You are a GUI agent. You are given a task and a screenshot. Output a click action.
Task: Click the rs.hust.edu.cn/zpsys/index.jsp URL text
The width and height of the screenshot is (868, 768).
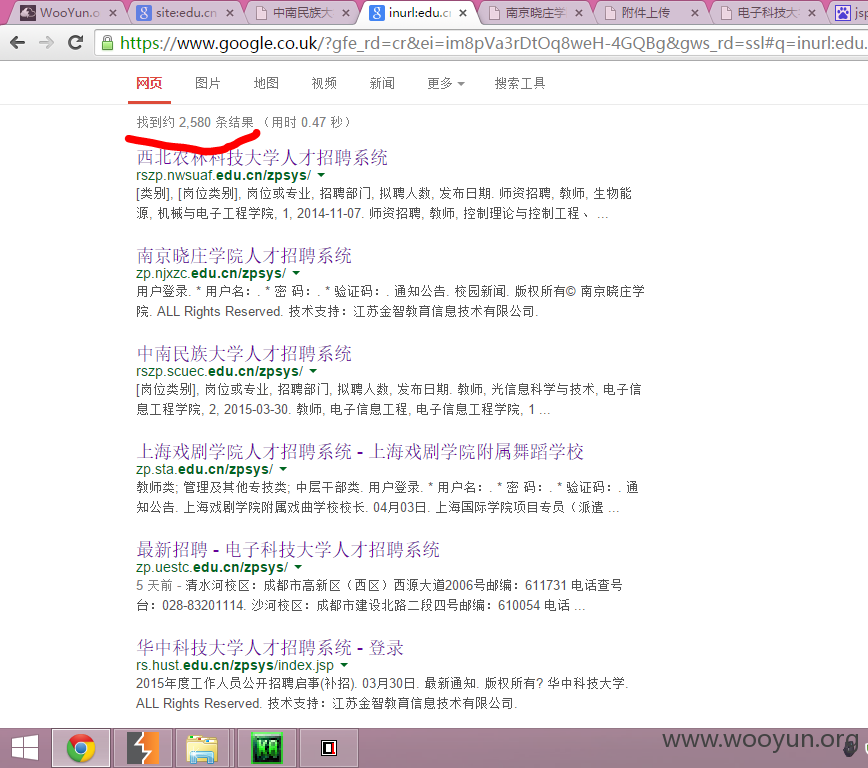coord(235,666)
